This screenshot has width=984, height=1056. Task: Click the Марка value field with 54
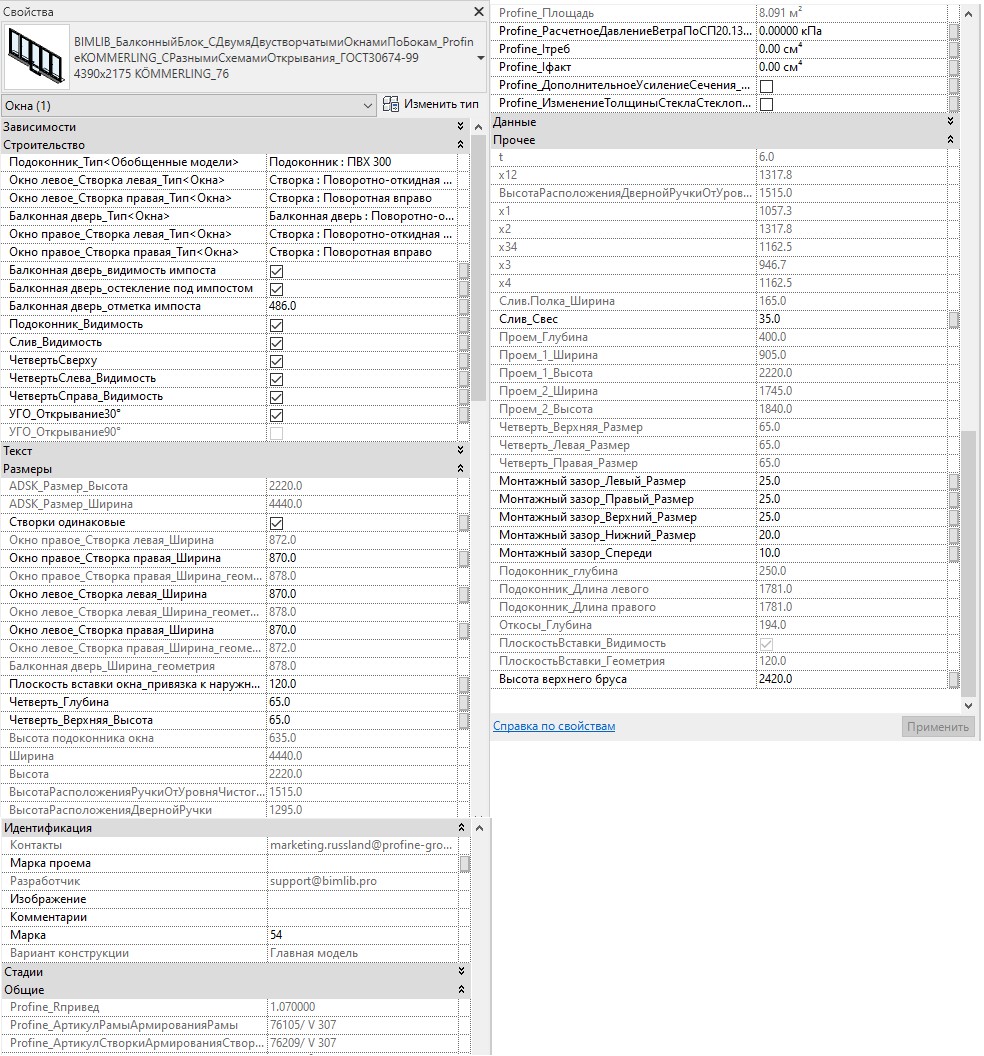(360, 935)
